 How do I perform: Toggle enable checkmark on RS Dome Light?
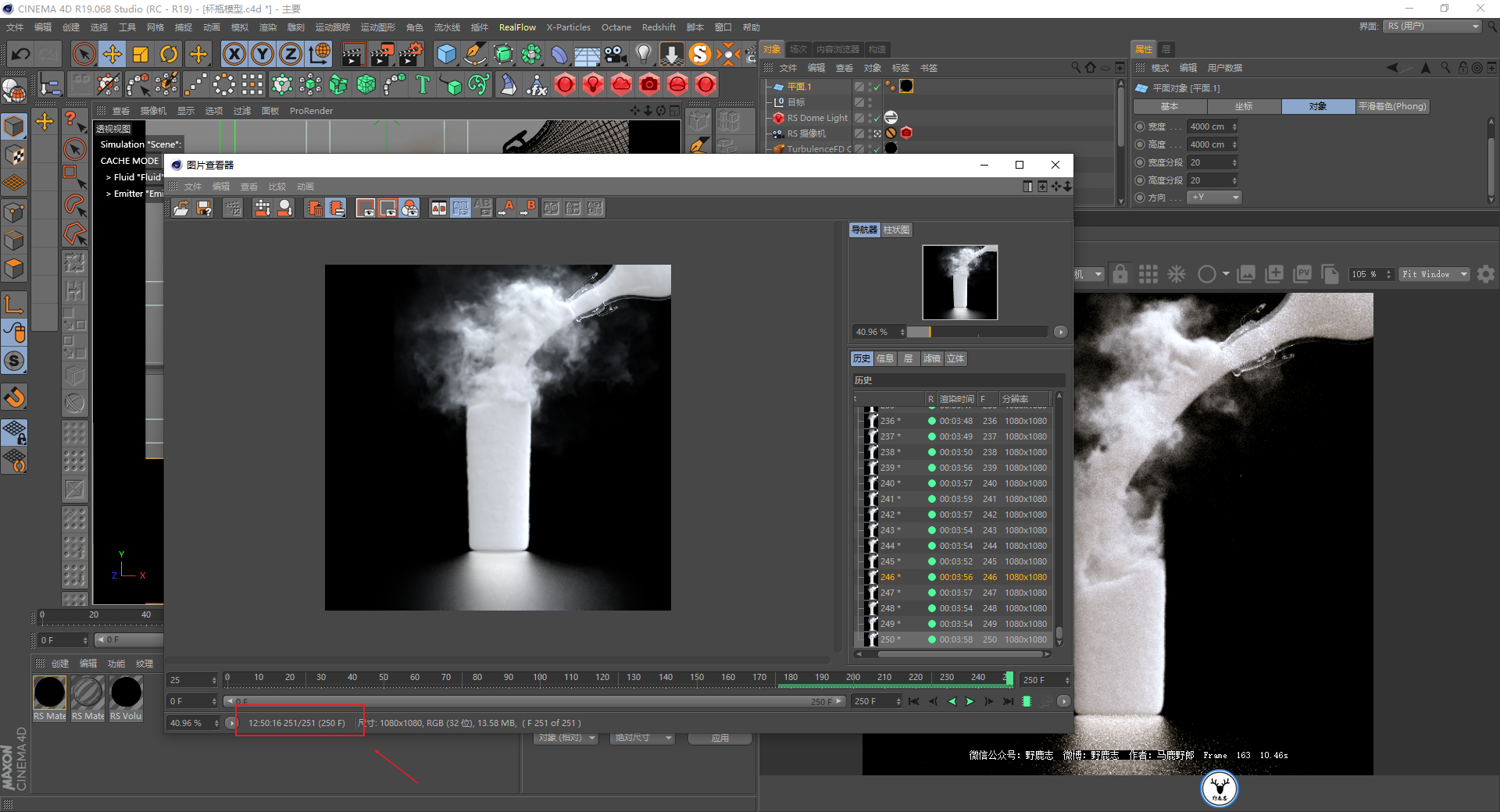(877, 119)
